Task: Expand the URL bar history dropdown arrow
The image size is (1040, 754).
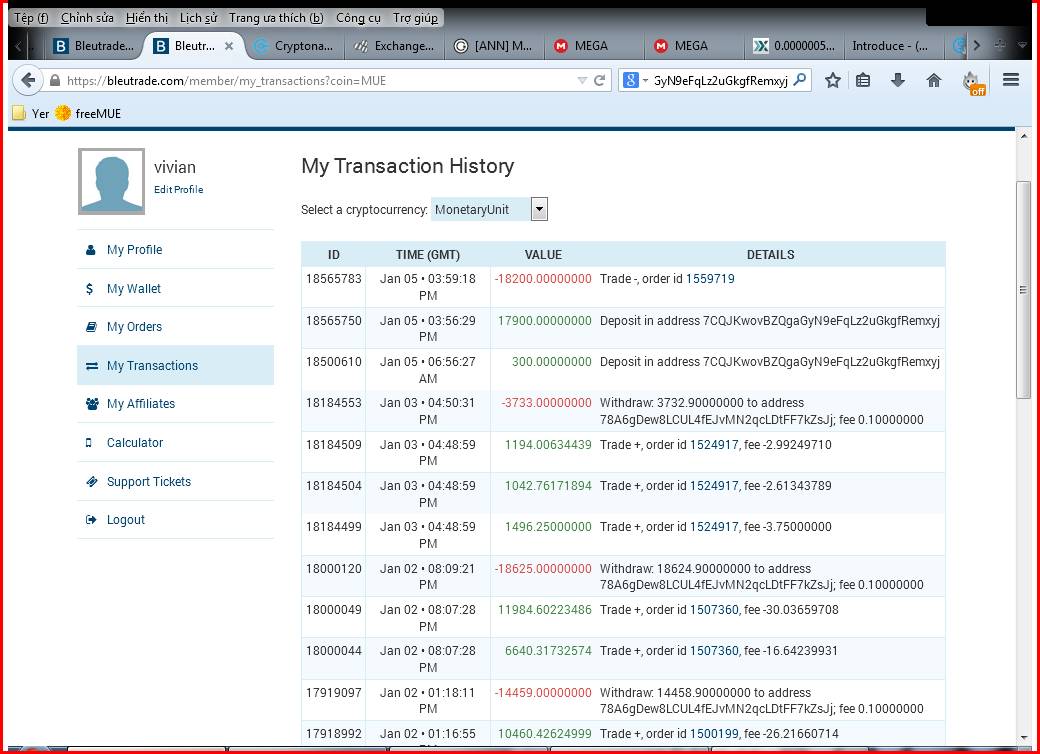Action: point(582,81)
